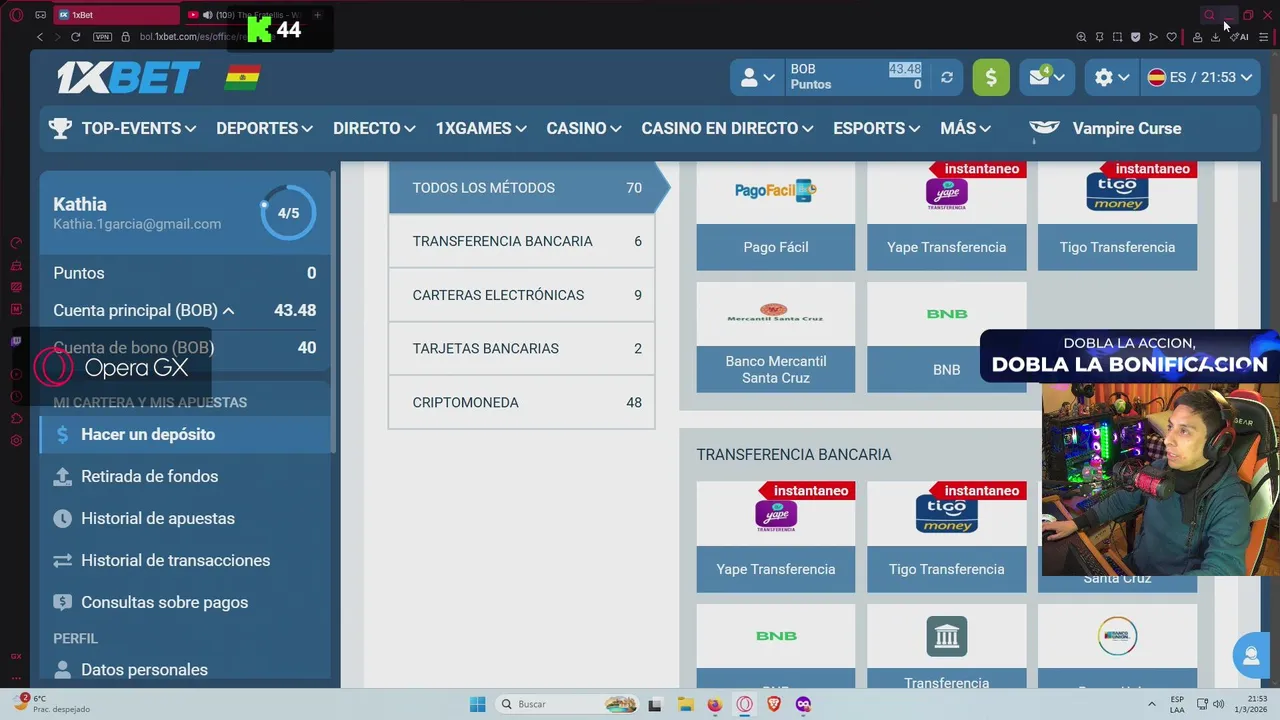The width and height of the screenshot is (1280, 720).
Task: Switch to The Fratellis YouTube tab
Action: click(x=245, y=15)
